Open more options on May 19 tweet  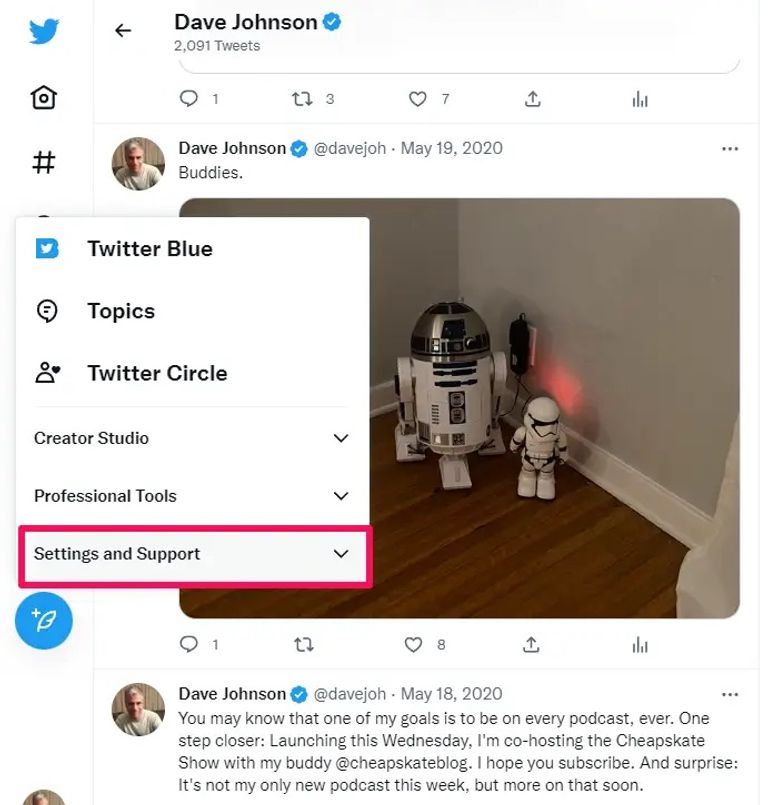point(730,149)
